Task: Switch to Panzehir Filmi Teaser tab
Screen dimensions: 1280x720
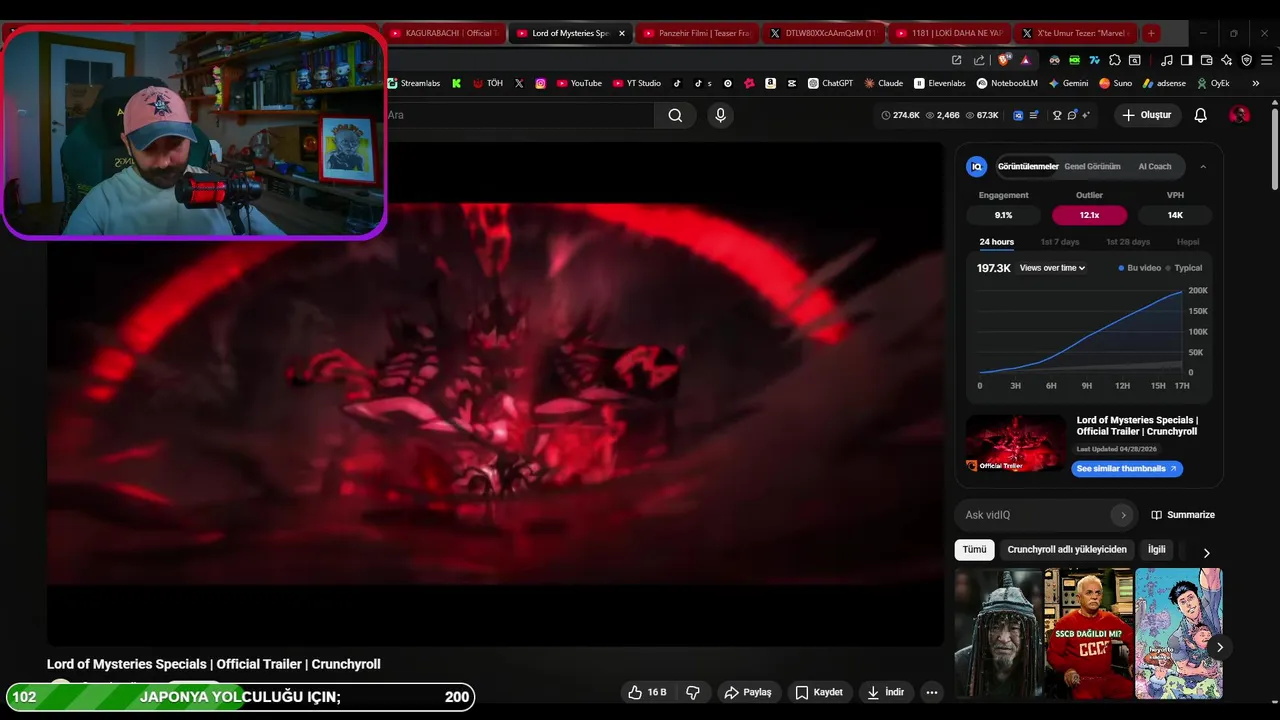Action: [695, 33]
